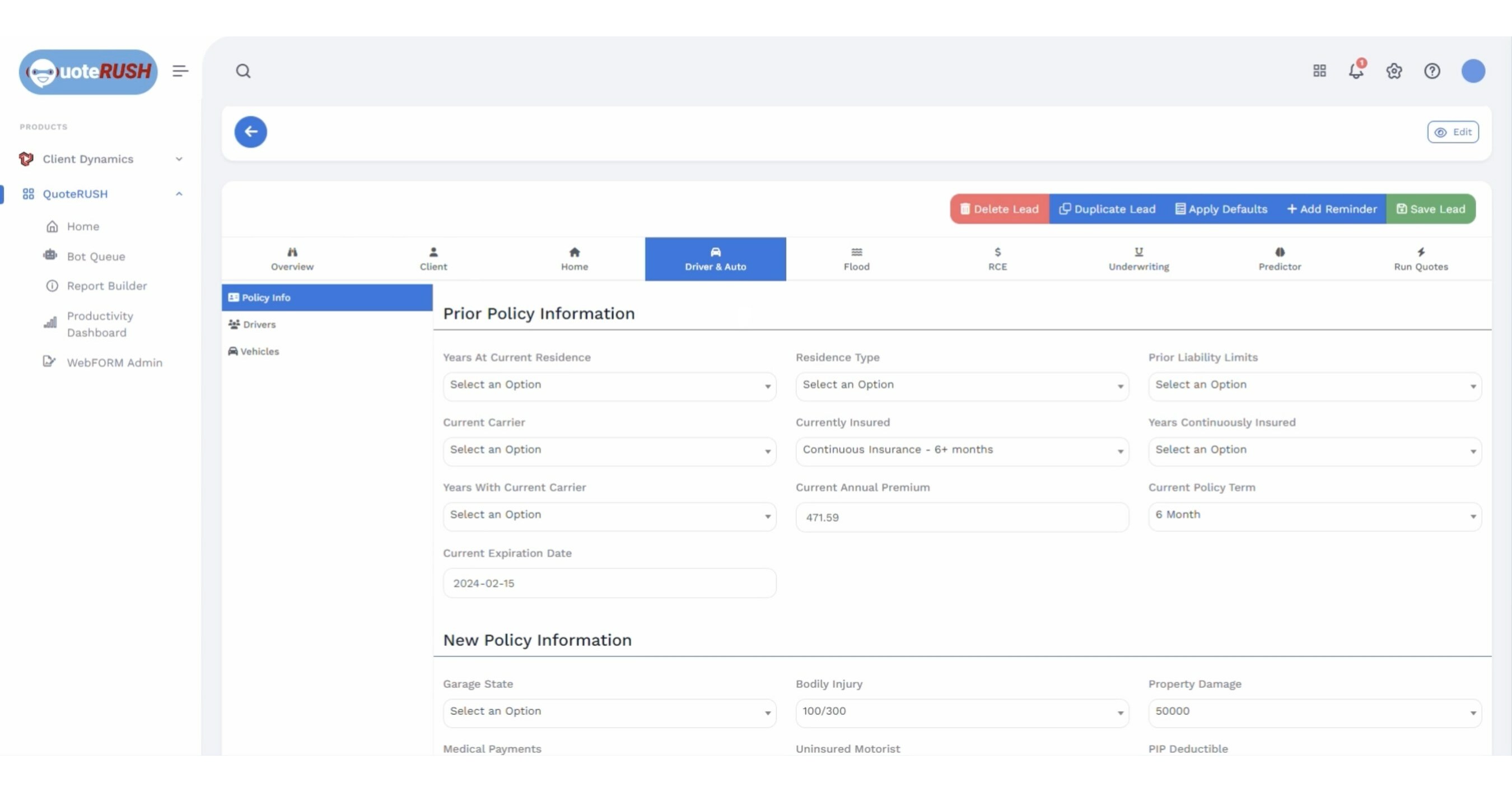Open the Current Policy Term dropdown

coord(1314,515)
